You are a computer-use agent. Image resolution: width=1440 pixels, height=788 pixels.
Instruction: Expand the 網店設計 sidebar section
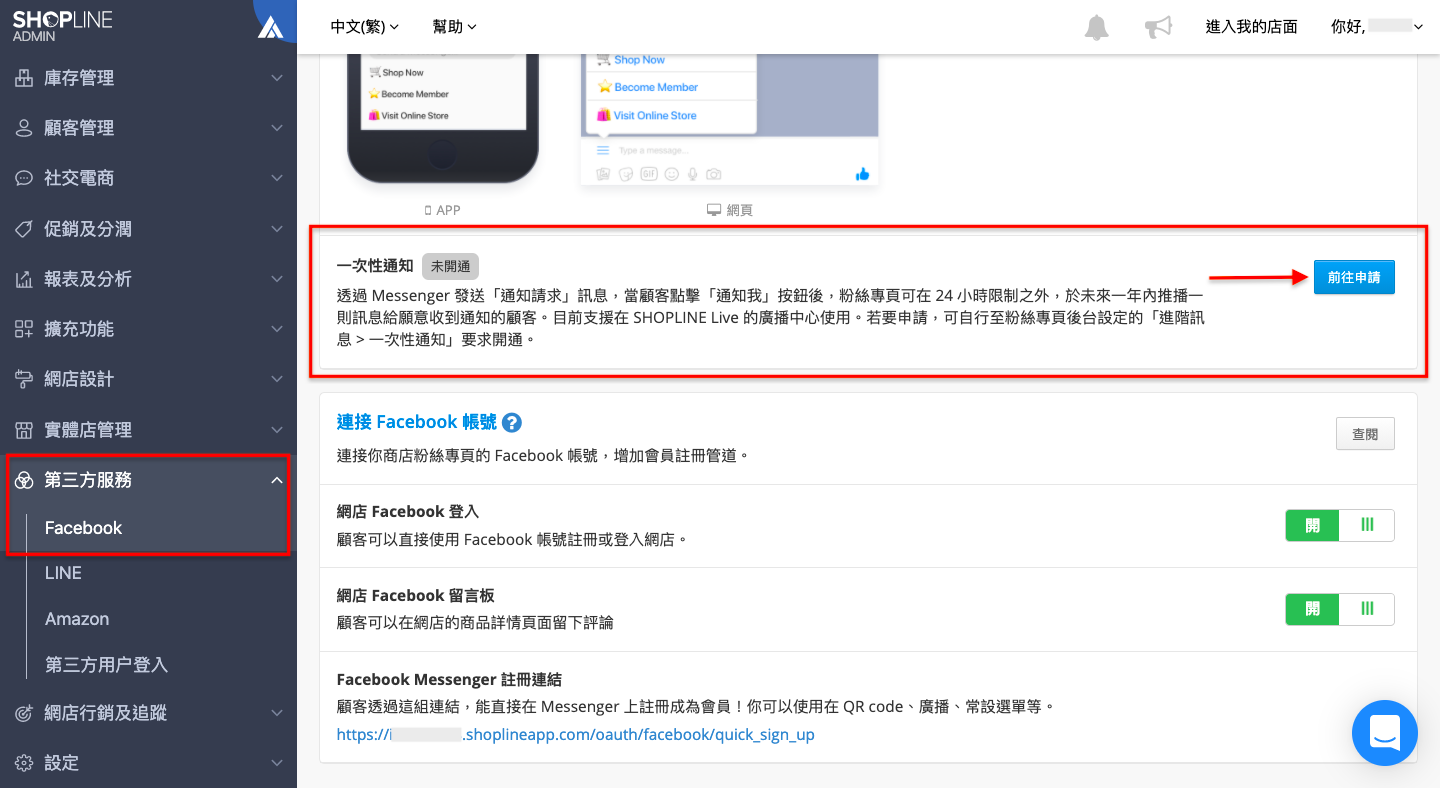pyautogui.click(x=277, y=379)
